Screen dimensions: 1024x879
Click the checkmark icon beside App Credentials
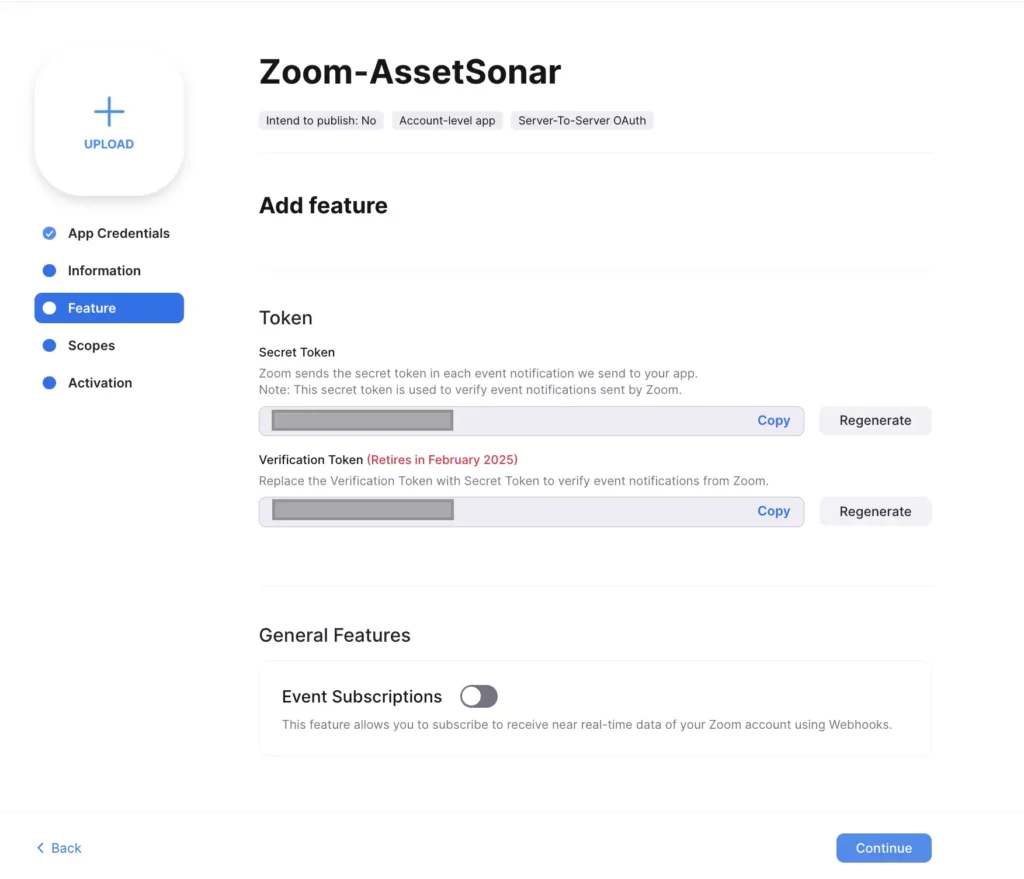click(49, 233)
